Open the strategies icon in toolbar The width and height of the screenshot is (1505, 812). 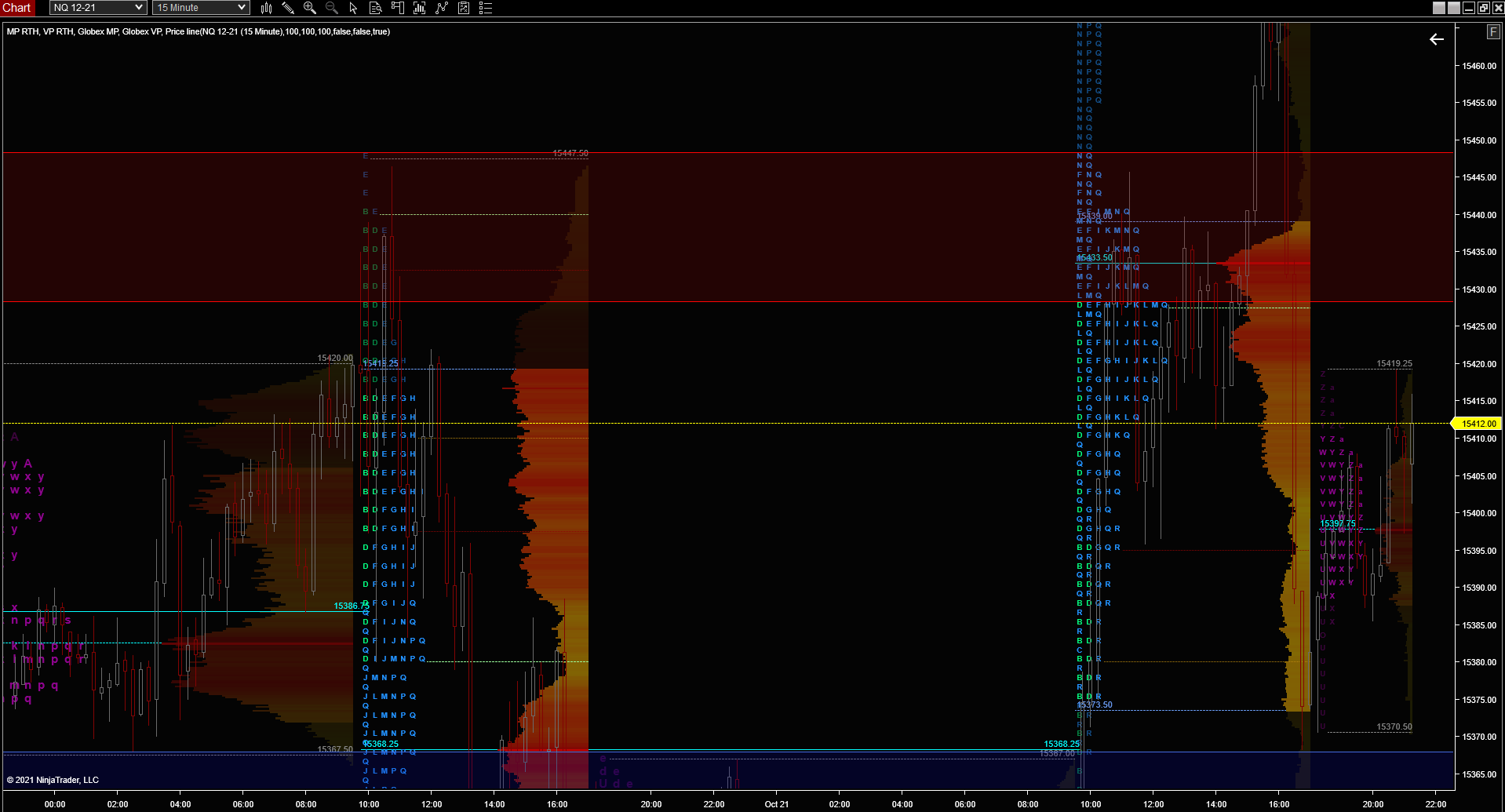pos(464,8)
